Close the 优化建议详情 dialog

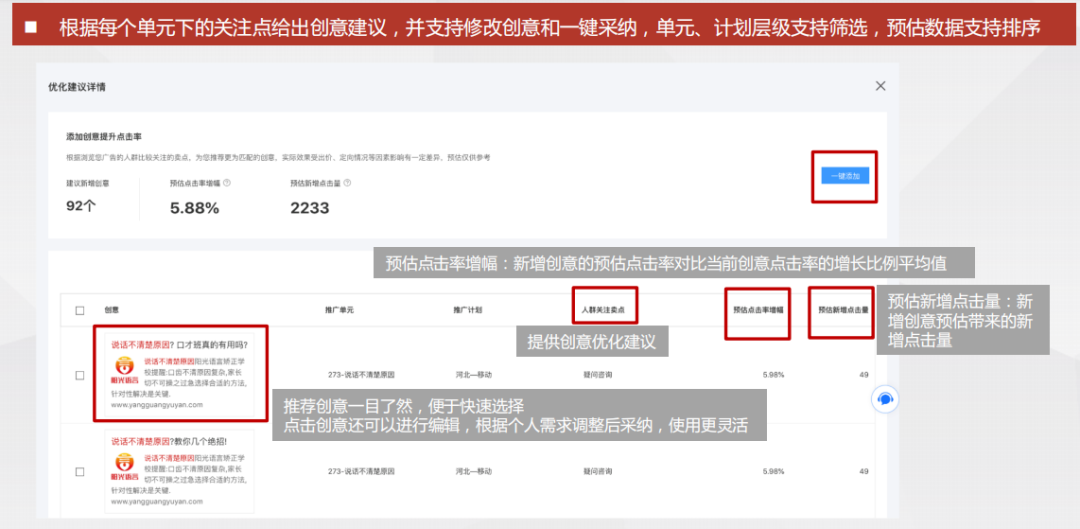pos(880,86)
